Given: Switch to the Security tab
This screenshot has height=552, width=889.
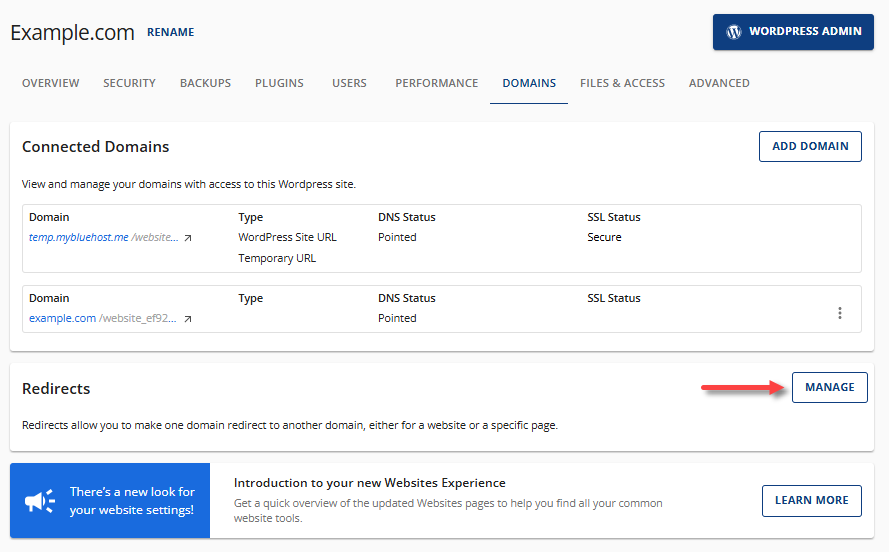Looking at the screenshot, I should pyautogui.click(x=129, y=83).
